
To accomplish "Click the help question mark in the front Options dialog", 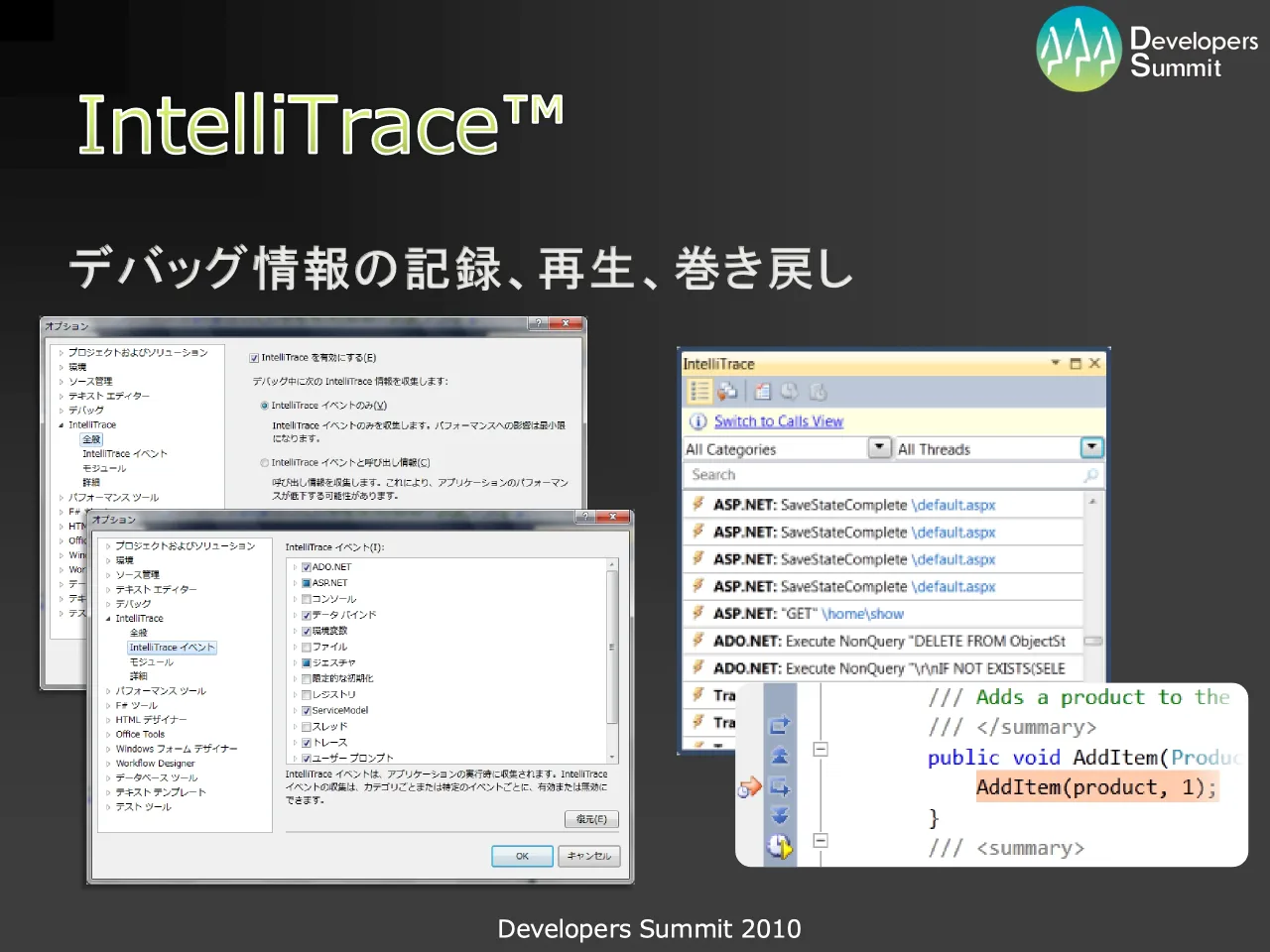I will pyautogui.click(x=585, y=517).
